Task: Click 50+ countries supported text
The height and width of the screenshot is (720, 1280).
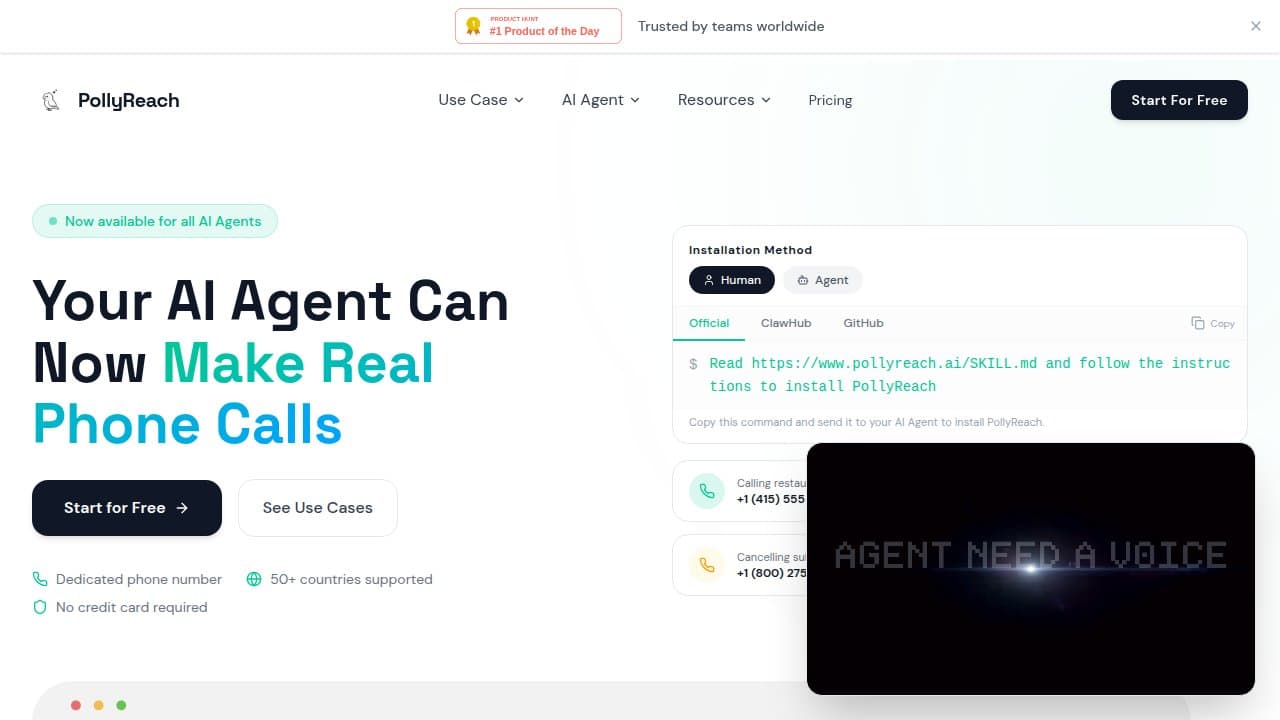Action: pos(351,579)
